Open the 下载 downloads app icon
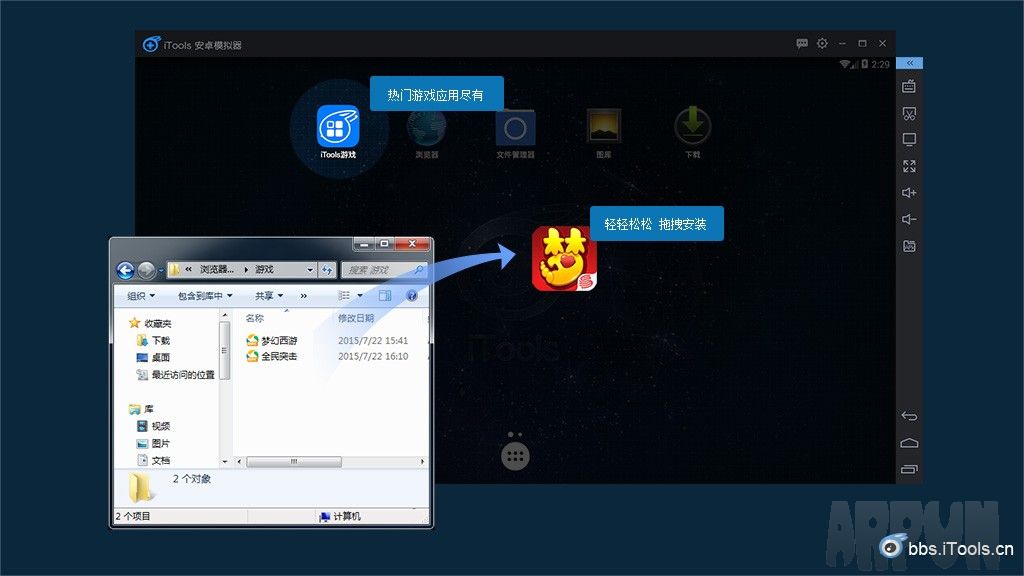This screenshot has width=1024, height=576. 692,126
